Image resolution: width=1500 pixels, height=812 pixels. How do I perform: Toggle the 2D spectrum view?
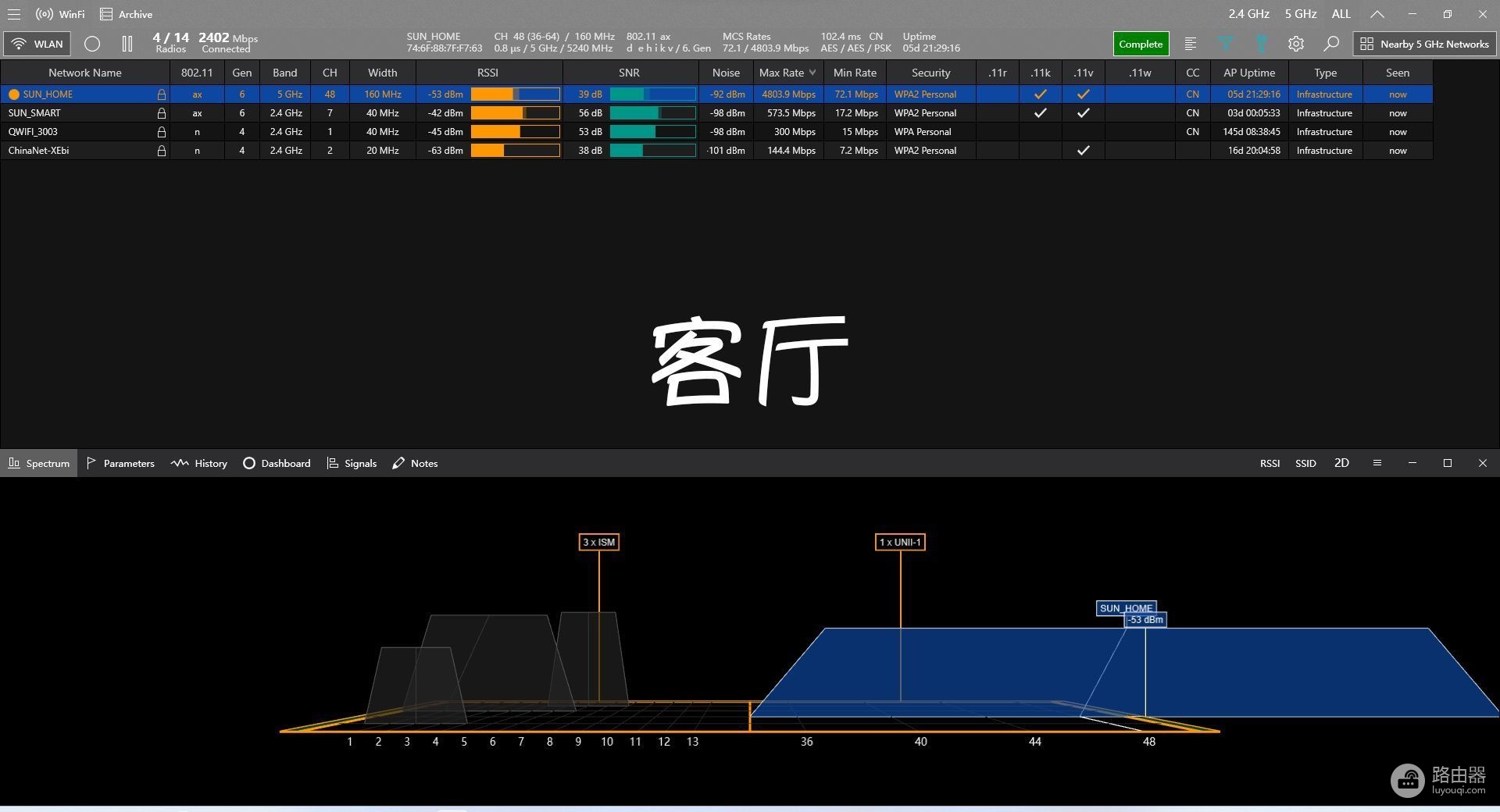pyautogui.click(x=1341, y=463)
